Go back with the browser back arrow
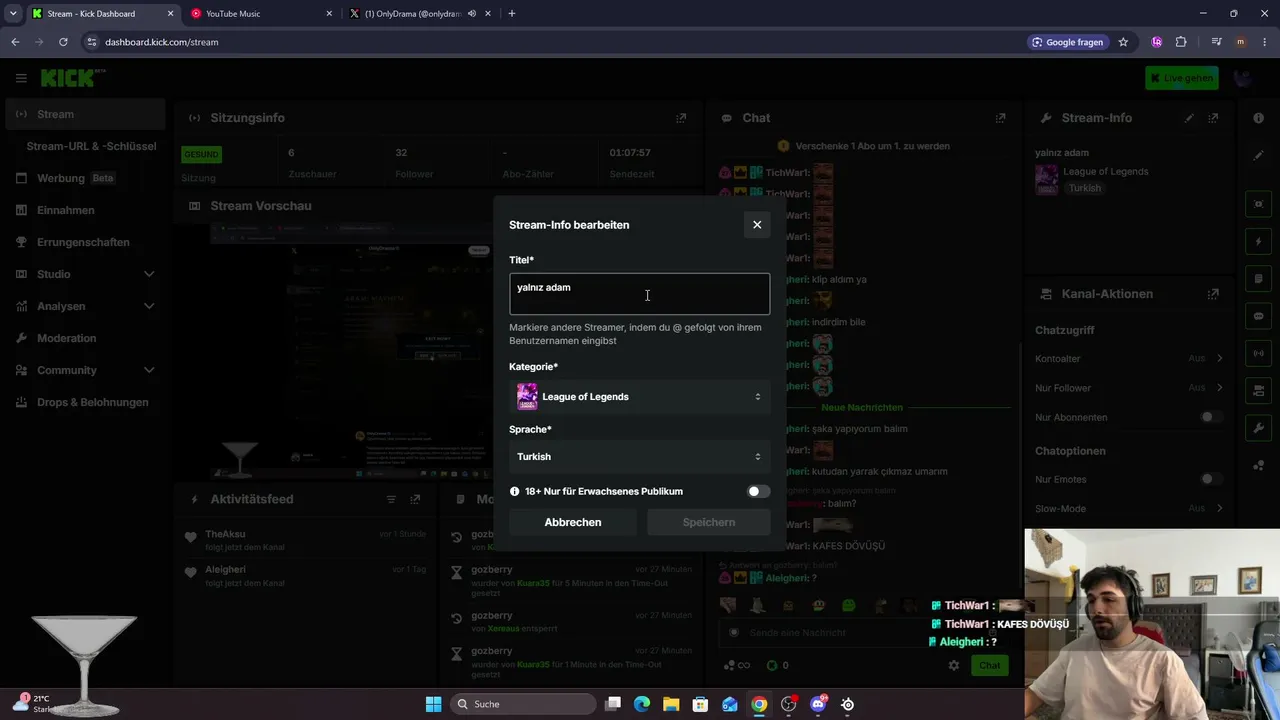 tap(15, 42)
